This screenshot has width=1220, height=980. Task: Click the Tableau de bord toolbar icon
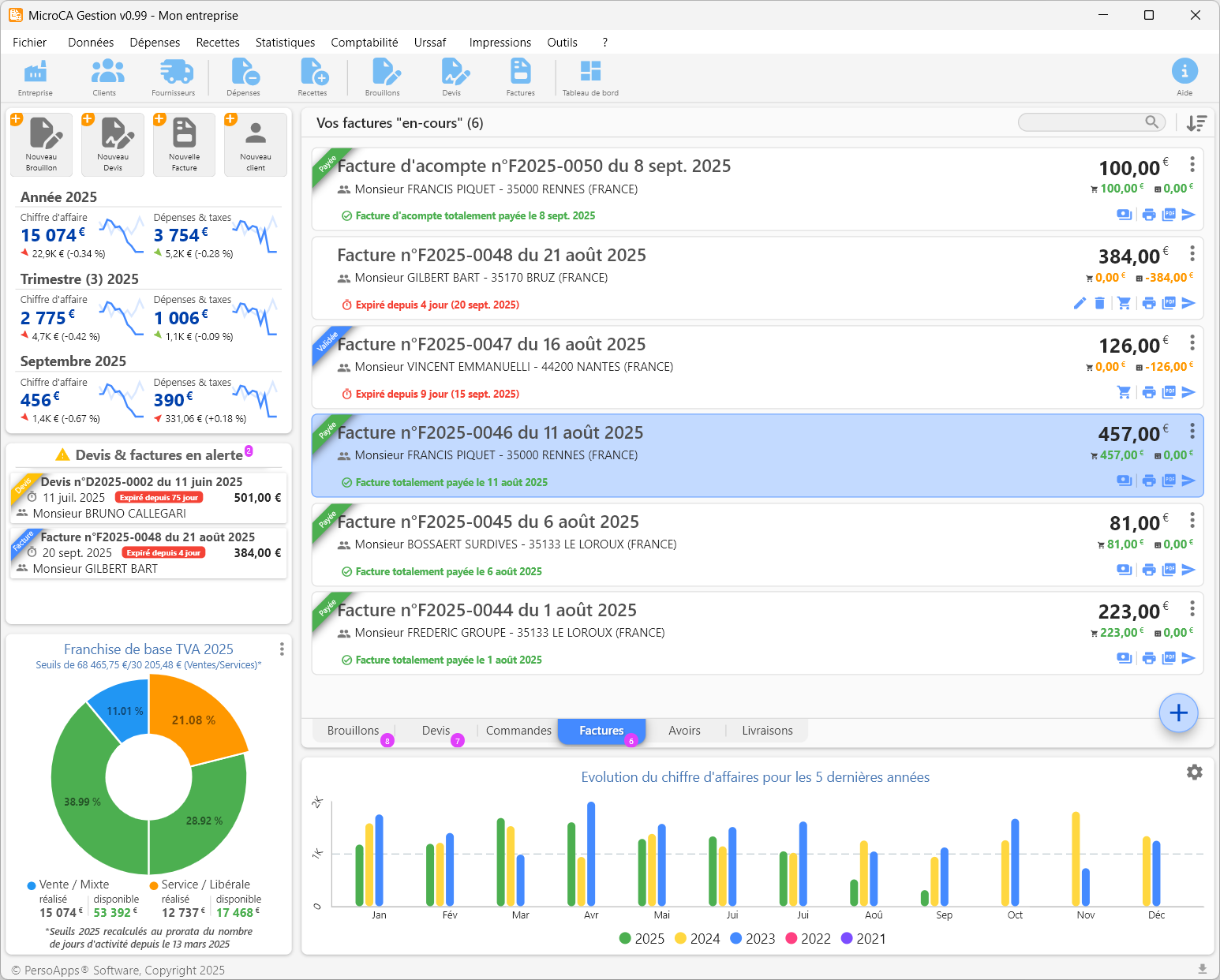click(x=590, y=77)
